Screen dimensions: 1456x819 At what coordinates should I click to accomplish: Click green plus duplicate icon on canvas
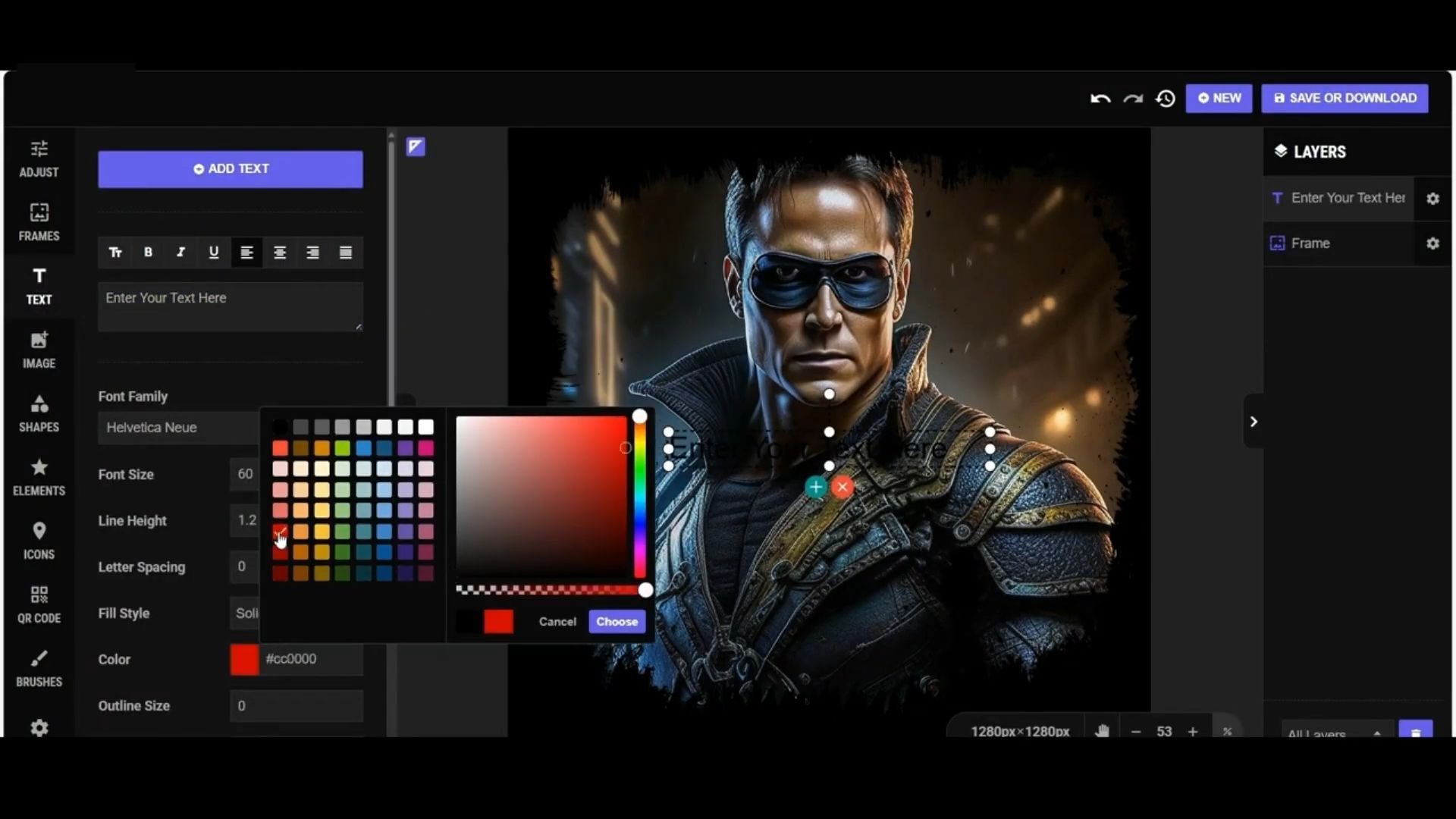click(x=815, y=487)
